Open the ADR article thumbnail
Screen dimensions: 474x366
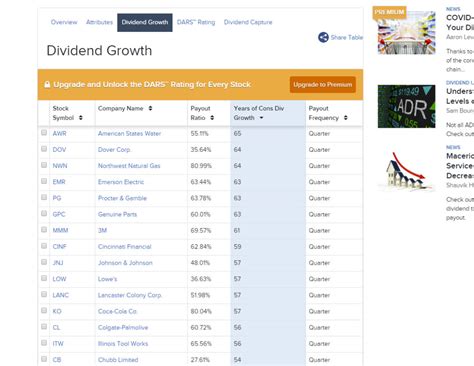click(x=406, y=106)
